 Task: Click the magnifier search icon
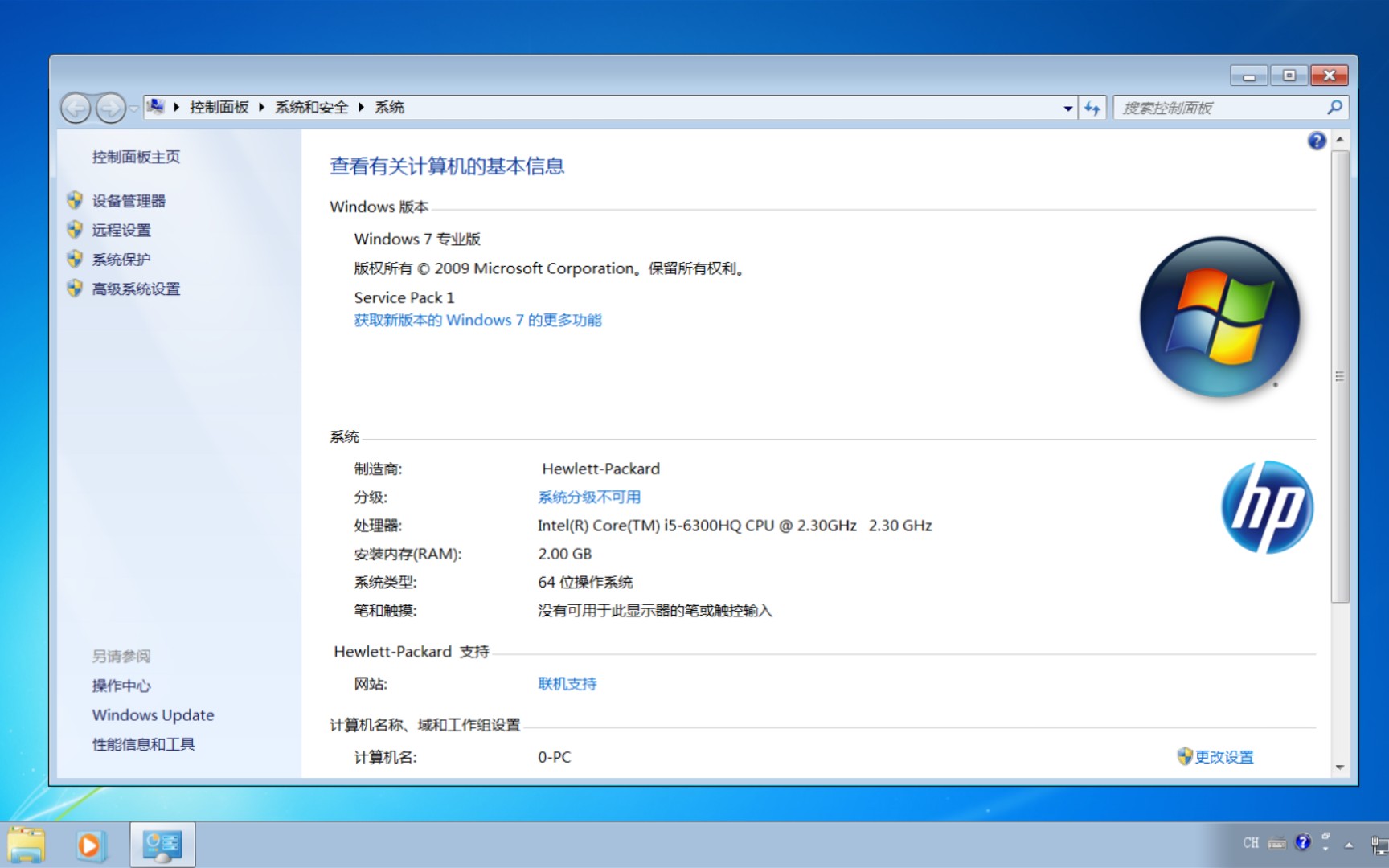click(1334, 107)
